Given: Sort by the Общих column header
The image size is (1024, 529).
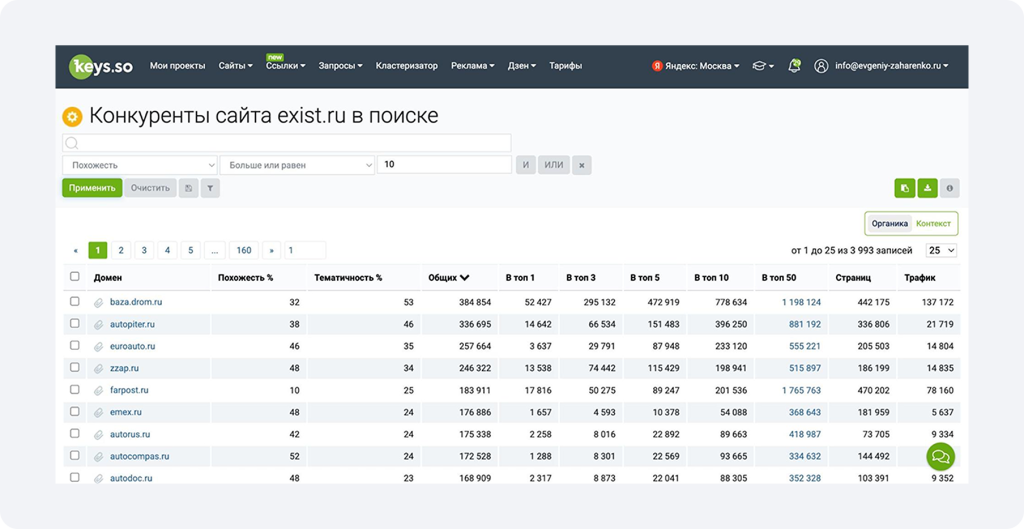Looking at the screenshot, I should tap(449, 278).
